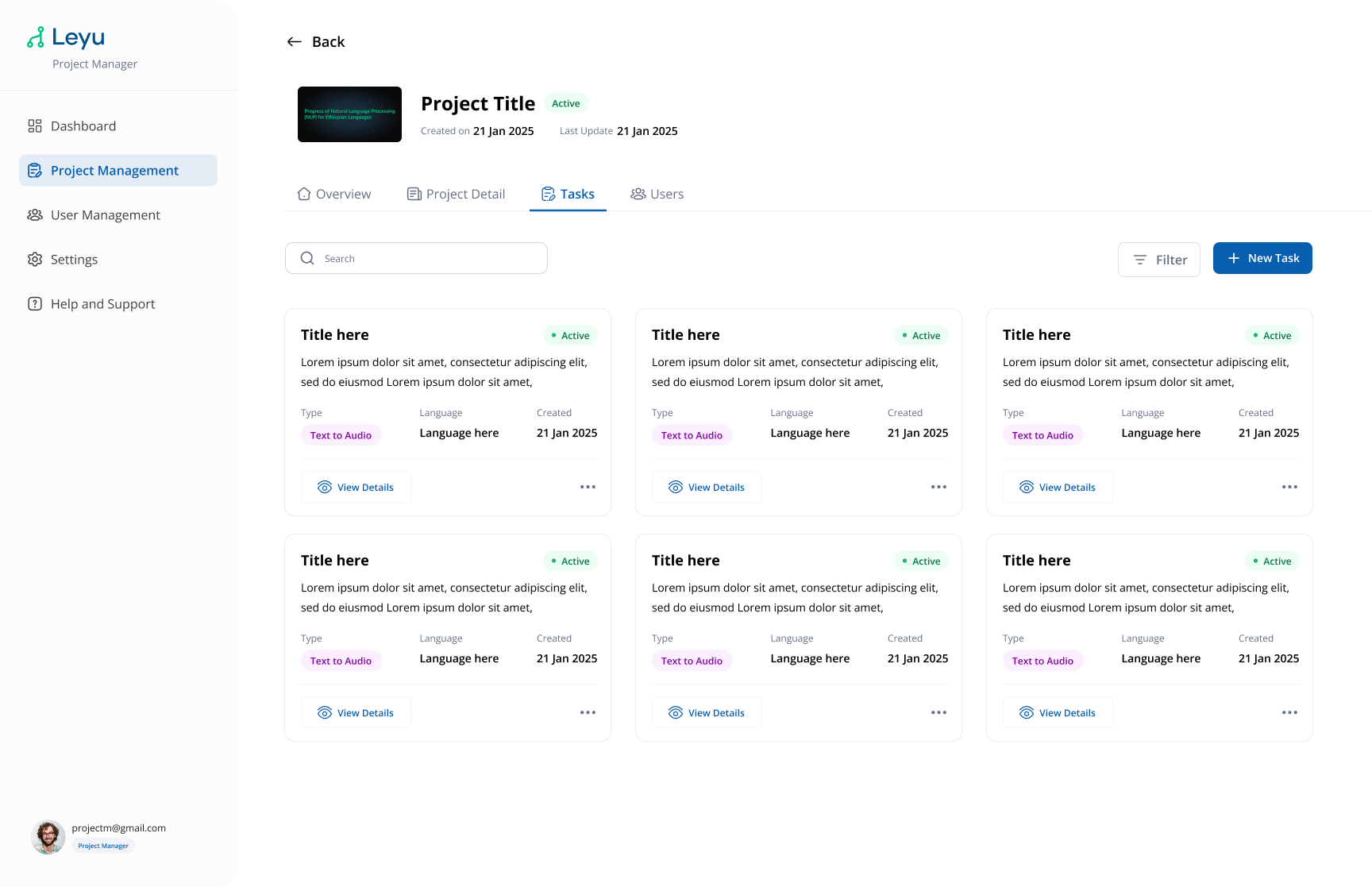This screenshot has height=887, width=1372.
Task: Click the magnifier icon in the search box
Action: point(307,258)
